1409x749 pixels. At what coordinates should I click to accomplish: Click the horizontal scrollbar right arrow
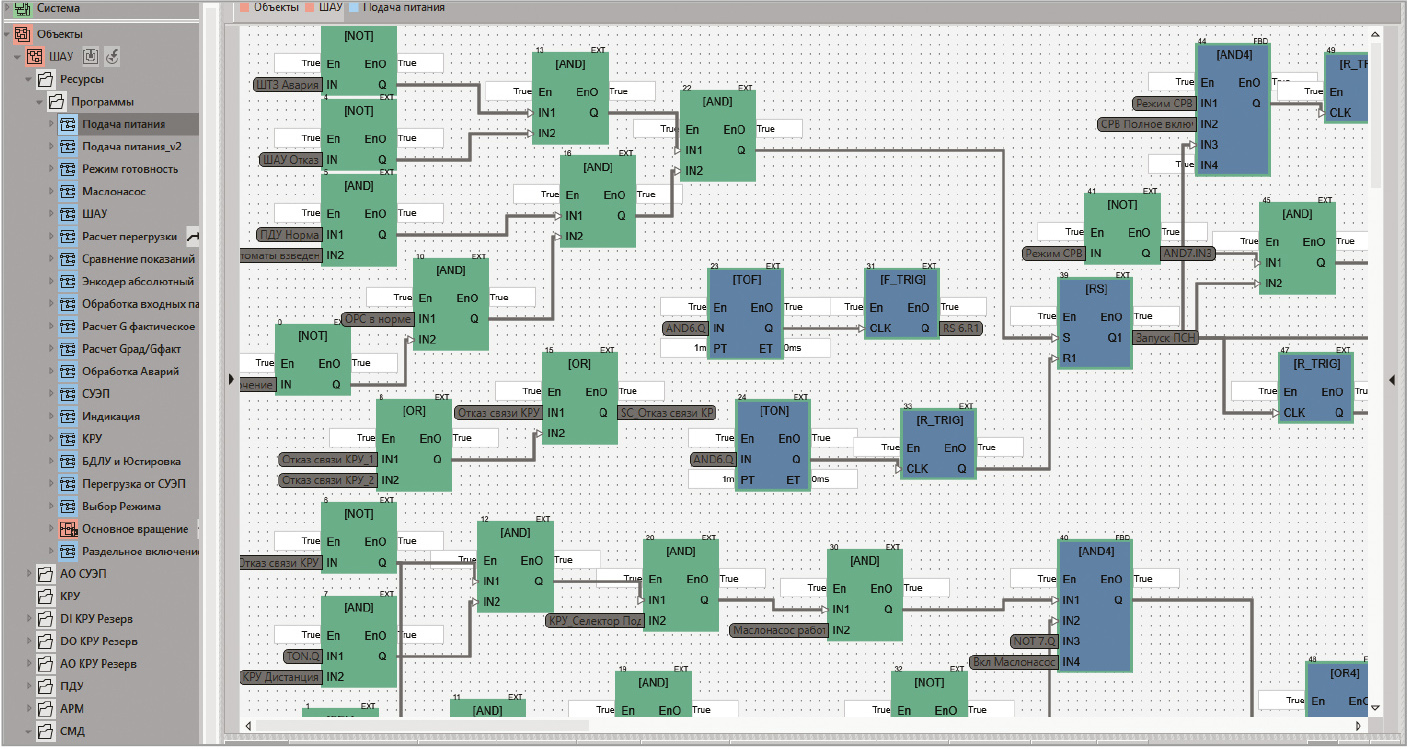point(1358,726)
